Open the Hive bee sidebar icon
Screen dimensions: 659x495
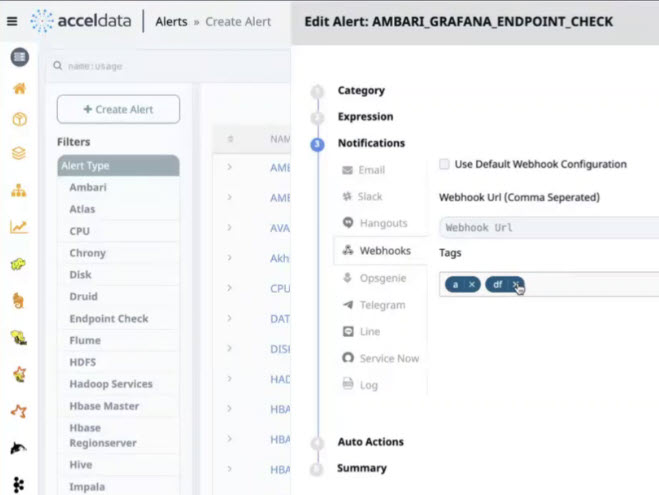pos(18,337)
